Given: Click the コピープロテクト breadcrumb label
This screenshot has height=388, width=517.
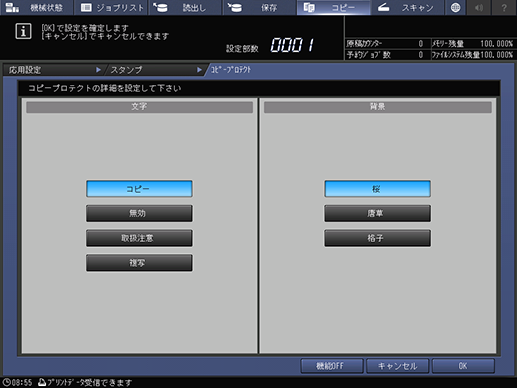Looking at the screenshot, I should coord(231,70).
